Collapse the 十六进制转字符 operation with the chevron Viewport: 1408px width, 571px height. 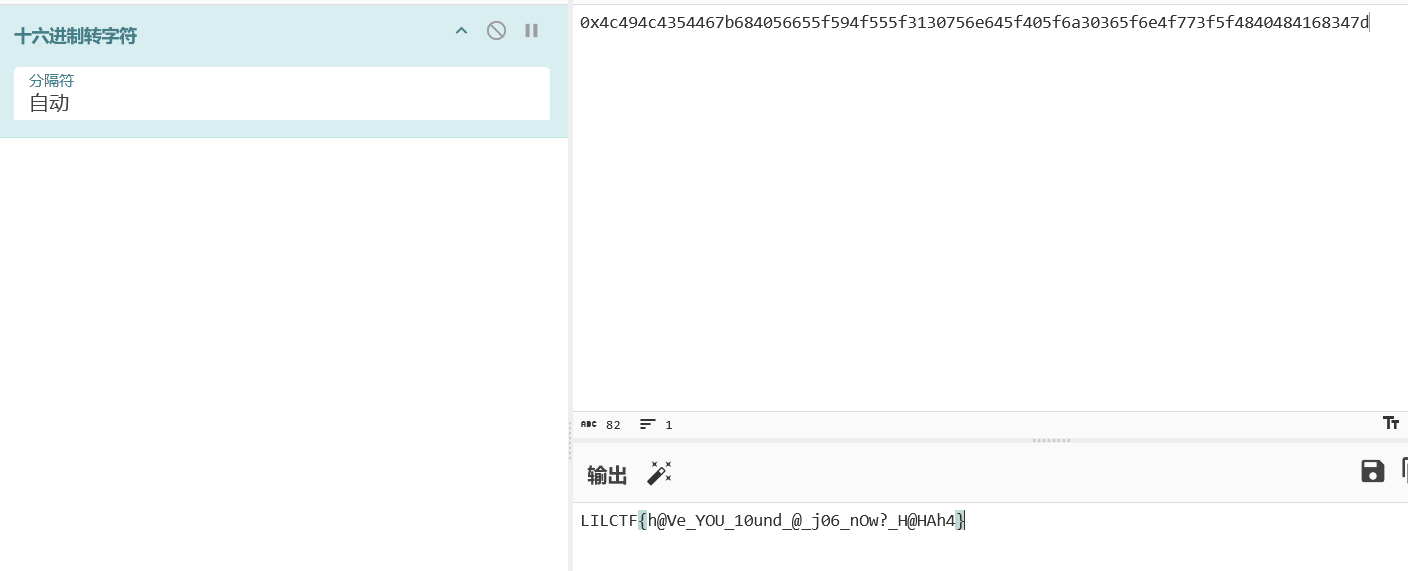461,31
